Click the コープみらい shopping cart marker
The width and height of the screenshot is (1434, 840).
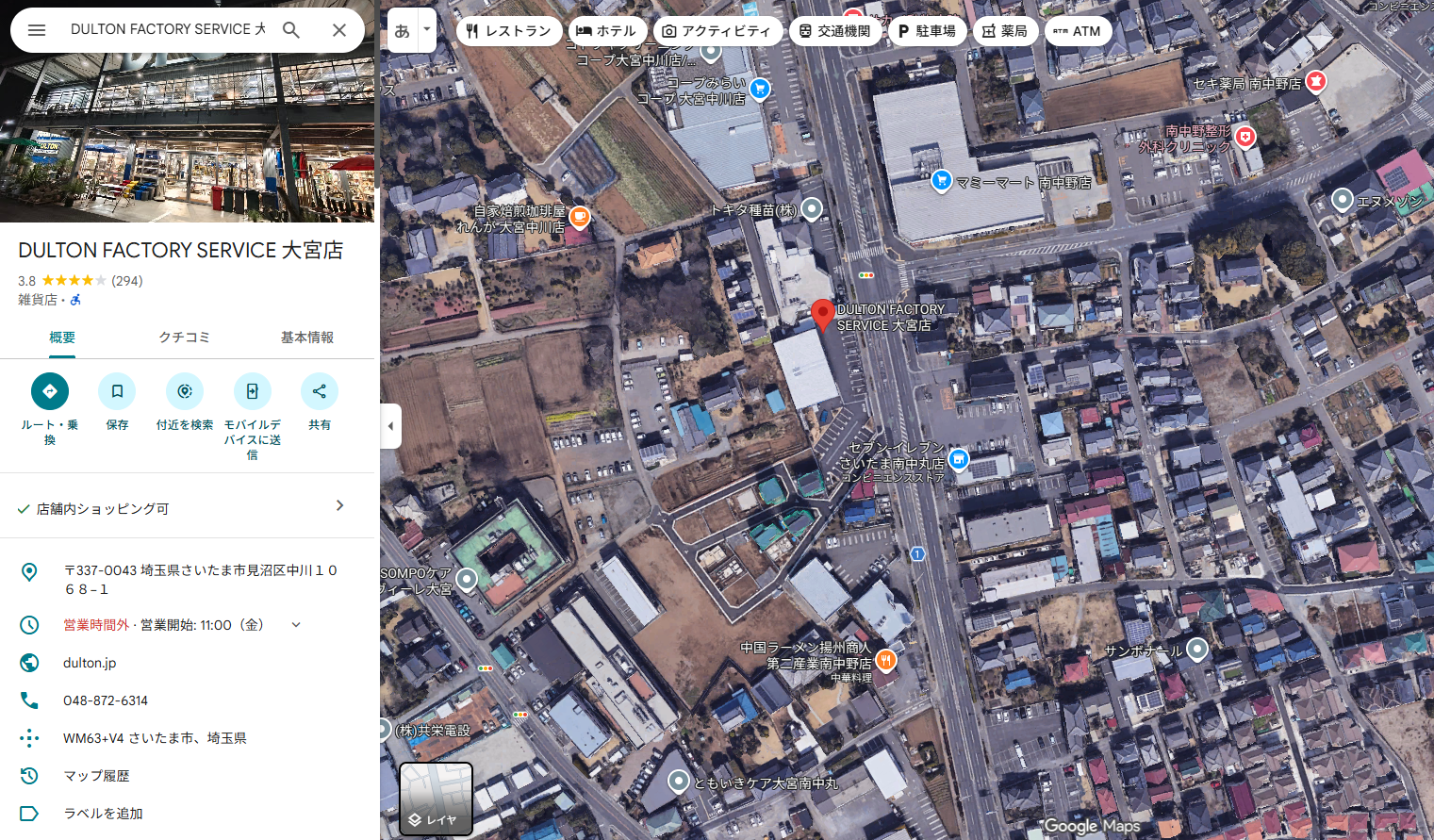pyautogui.click(x=760, y=89)
